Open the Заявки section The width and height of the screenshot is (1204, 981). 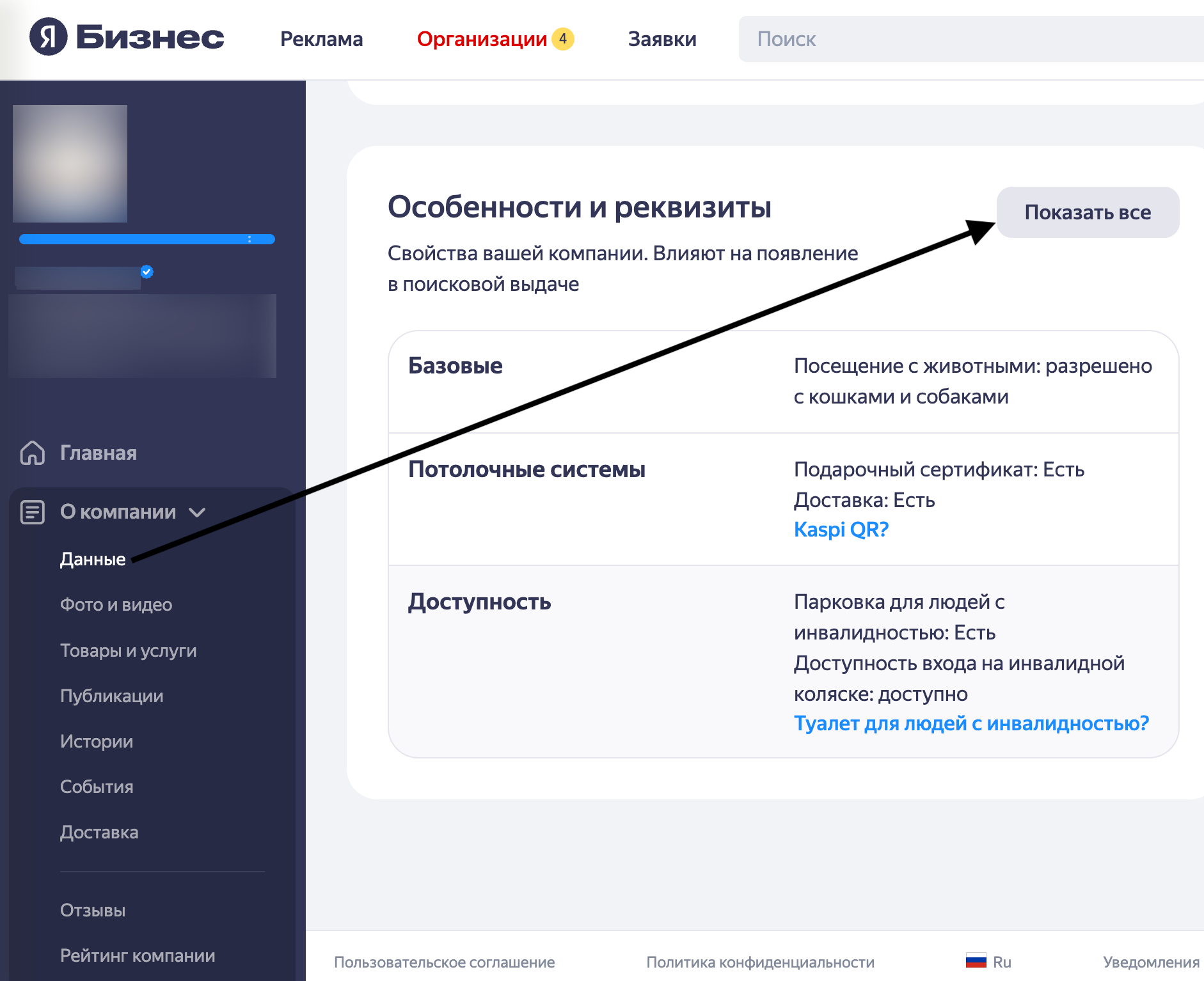(662, 39)
